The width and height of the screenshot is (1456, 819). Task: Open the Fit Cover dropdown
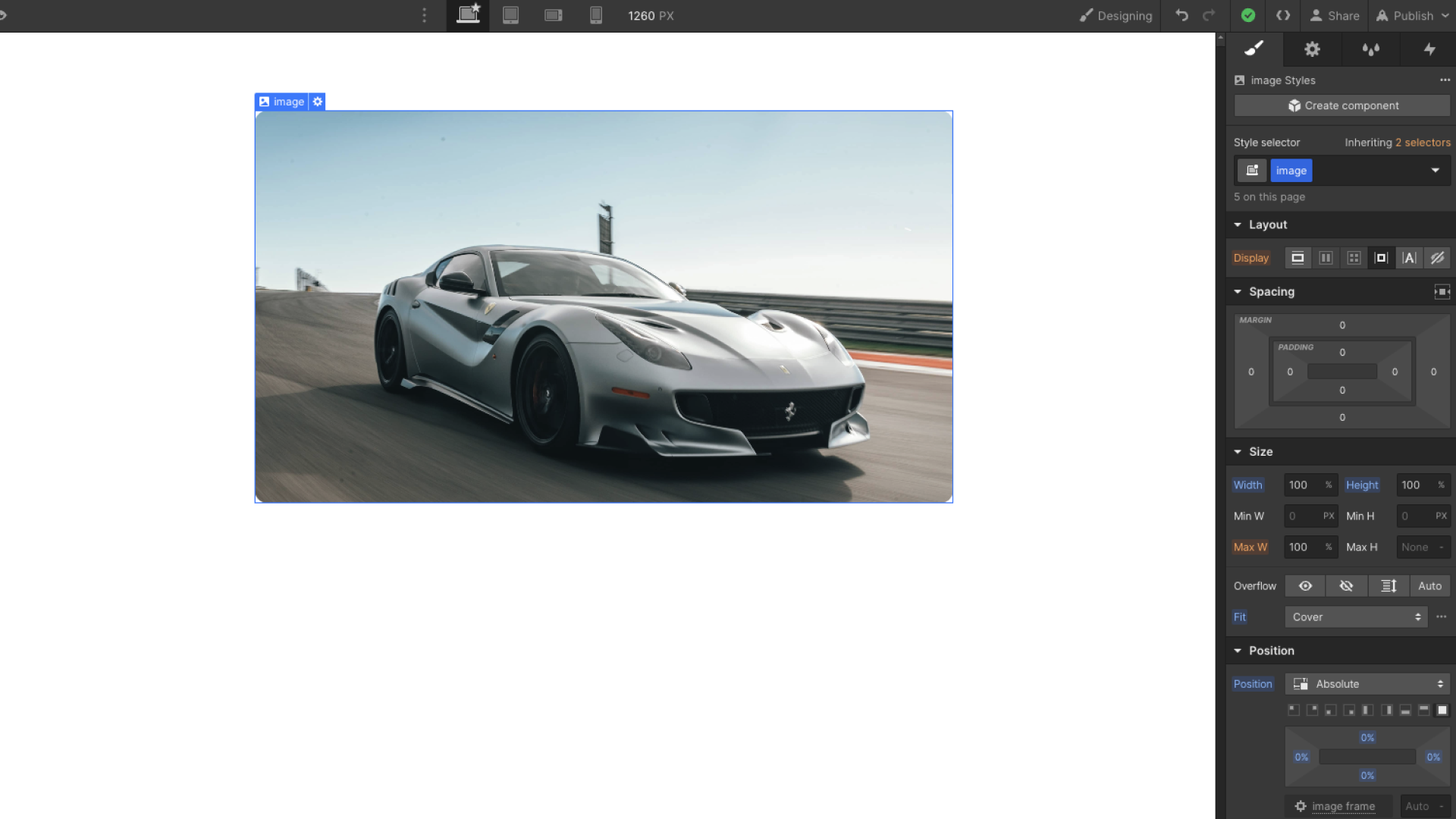point(1355,617)
